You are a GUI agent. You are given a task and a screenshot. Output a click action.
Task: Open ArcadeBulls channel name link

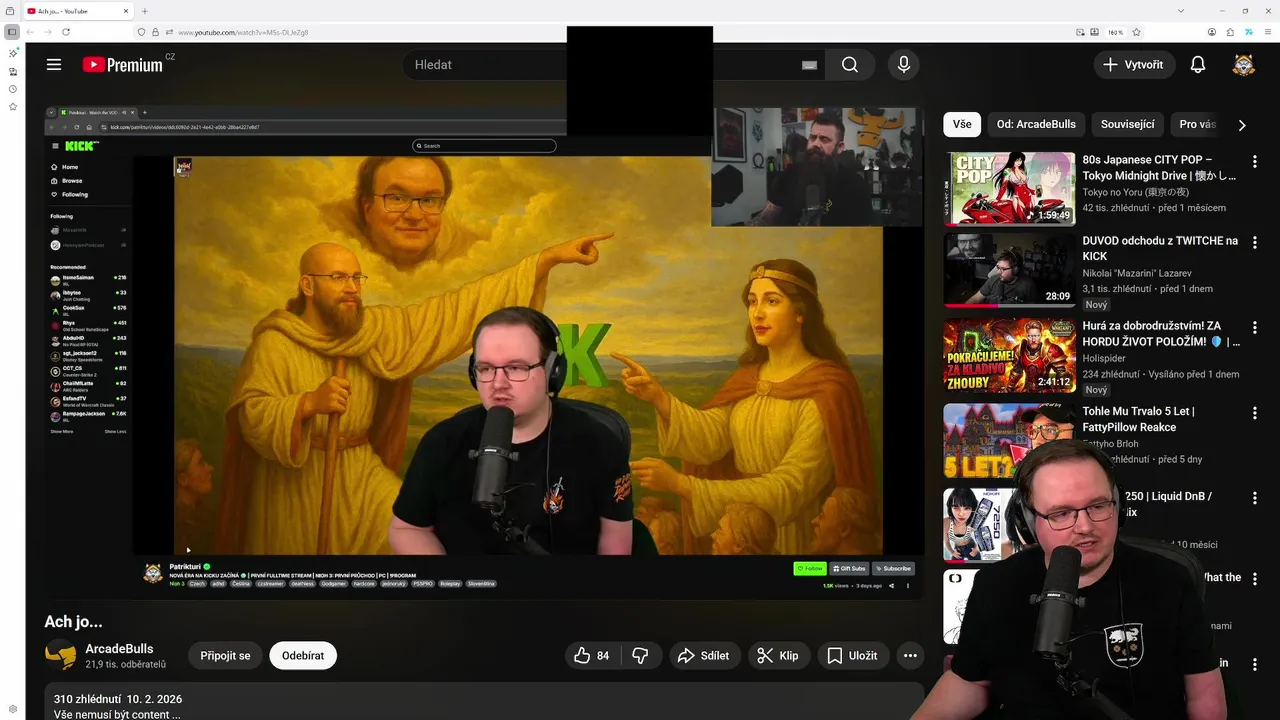pos(119,648)
